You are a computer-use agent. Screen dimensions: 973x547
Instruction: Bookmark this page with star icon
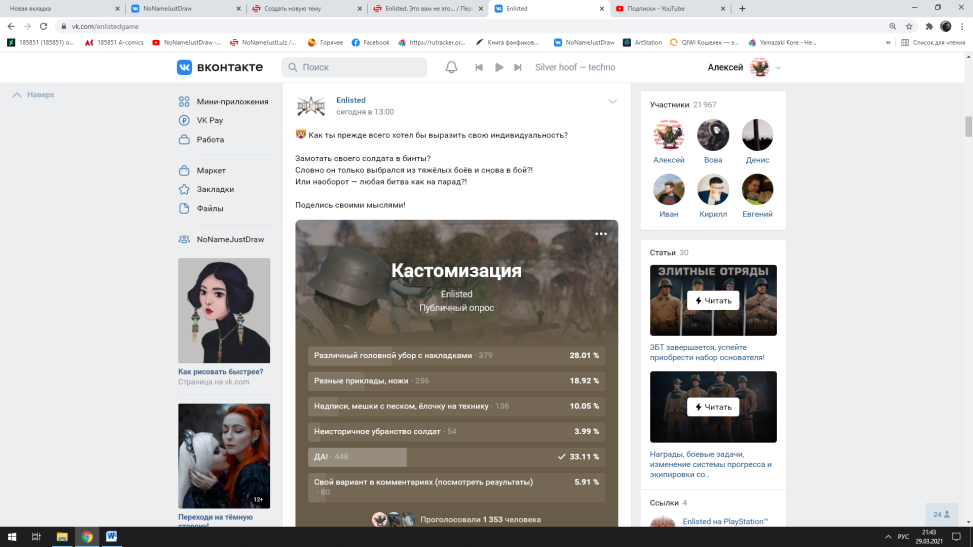(x=909, y=26)
